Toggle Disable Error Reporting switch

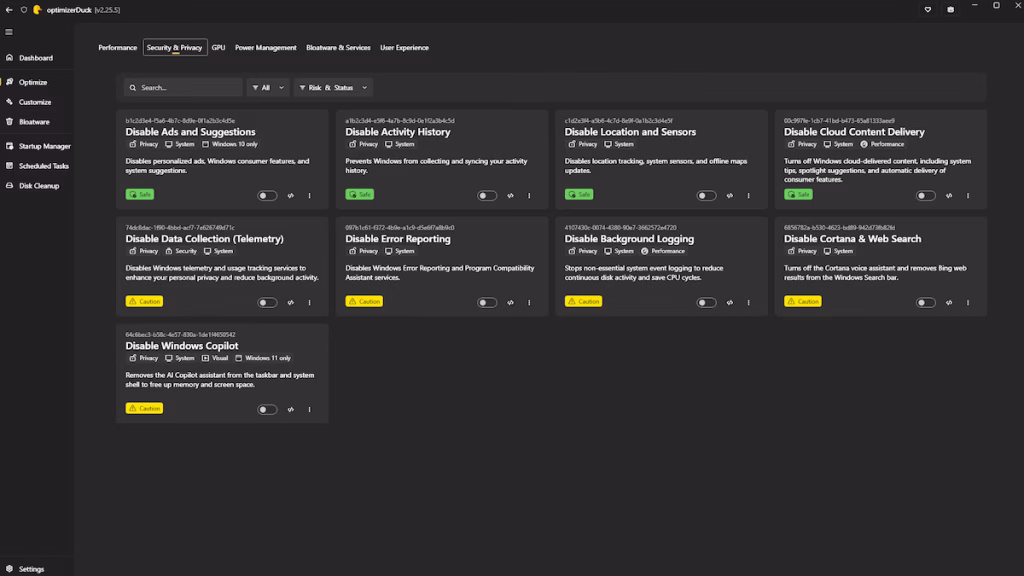tap(487, 302)
